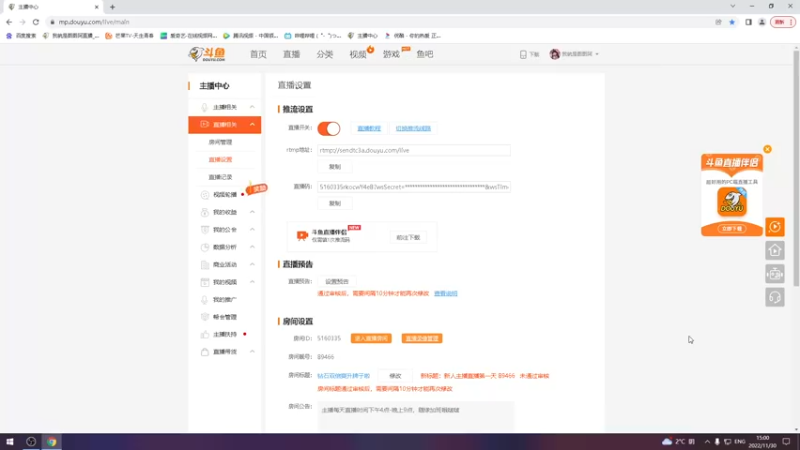The height and width of the screenshot is (450, 800).
Task: Open the 首页 nav item
Action: pos(258,54)
